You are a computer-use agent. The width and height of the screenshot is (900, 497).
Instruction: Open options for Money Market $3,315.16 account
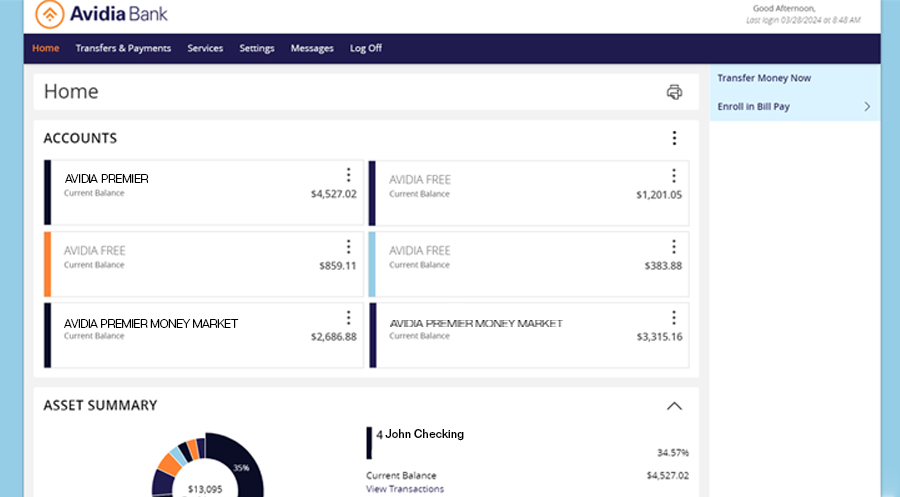pyautogui.click(x=674, y=318)
